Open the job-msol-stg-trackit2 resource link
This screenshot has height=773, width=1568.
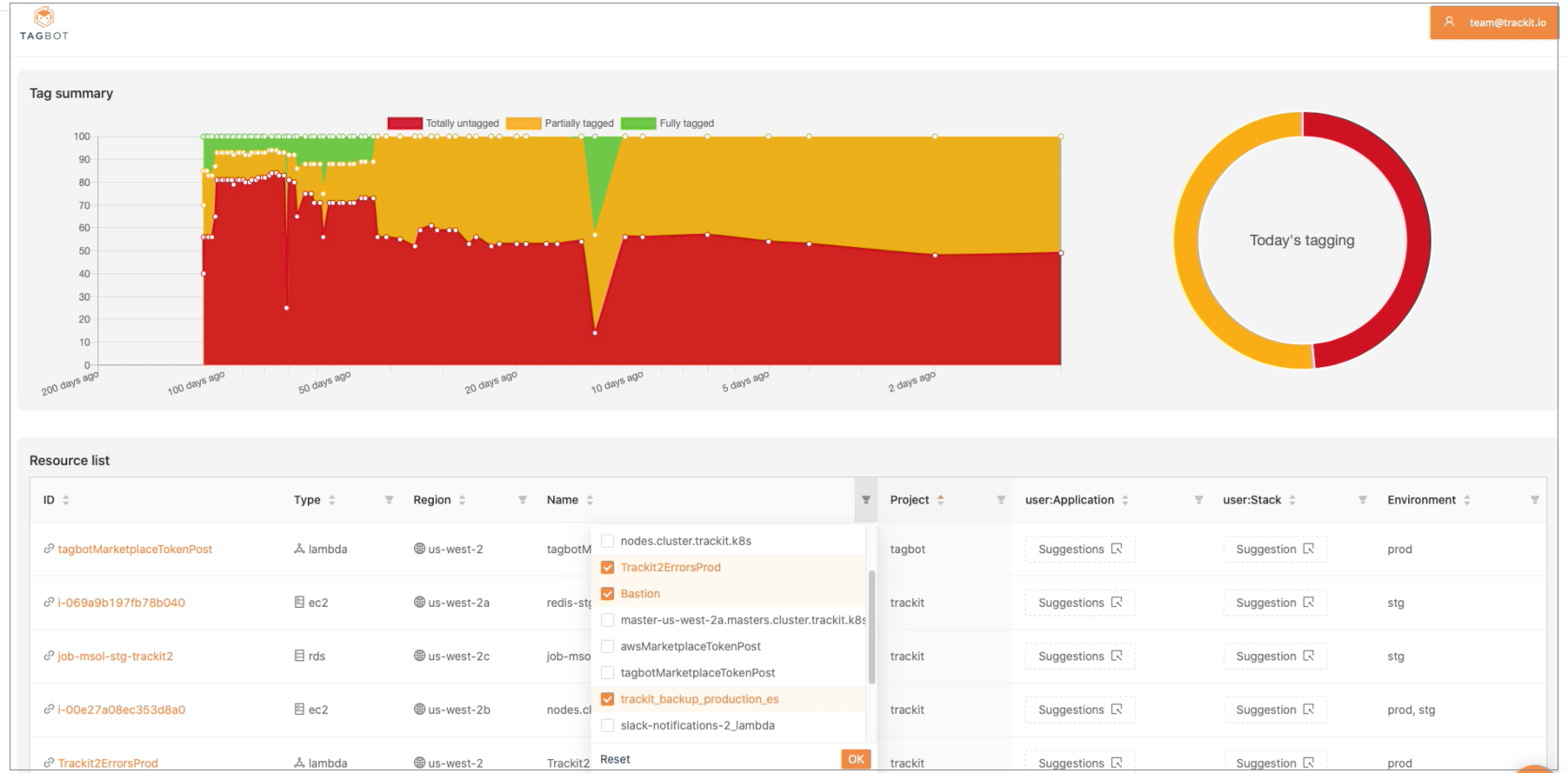click(x=116, y=656)
